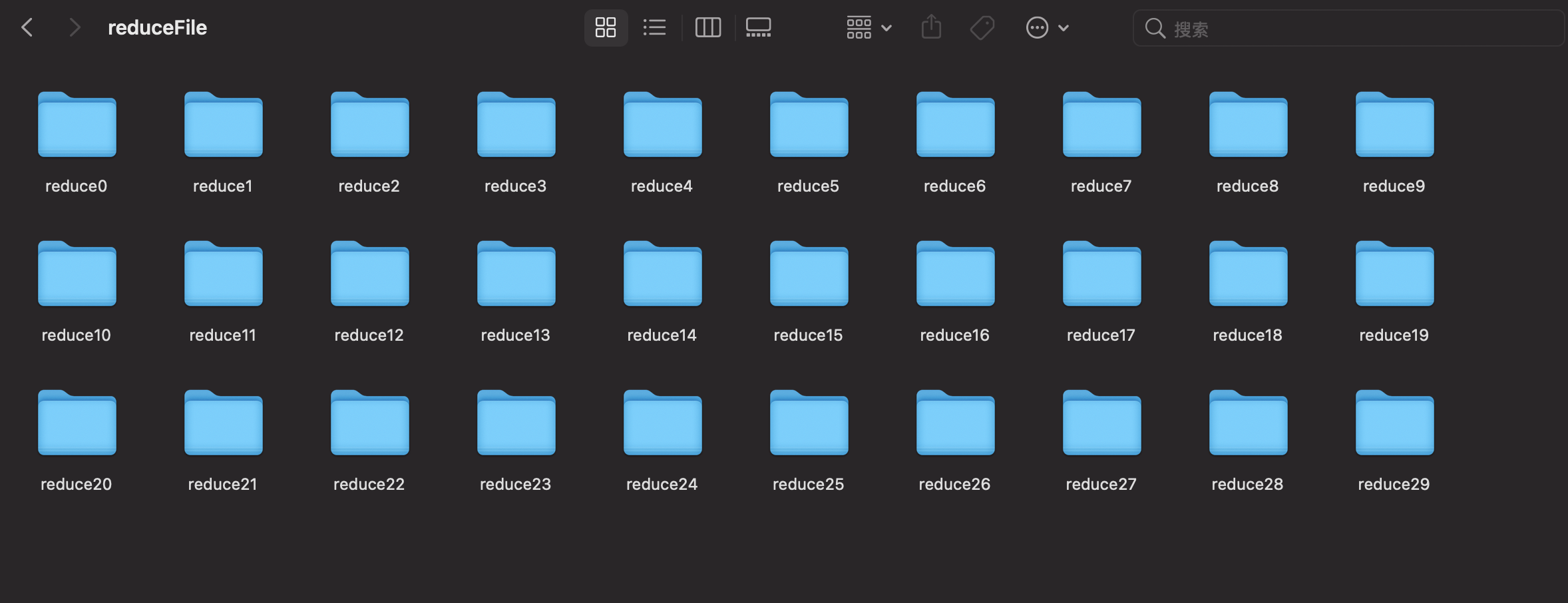Image resolution: width=1568 pixels, height=603 pixels.
Task: Open the group-by items dropdown
Action: 869,27
